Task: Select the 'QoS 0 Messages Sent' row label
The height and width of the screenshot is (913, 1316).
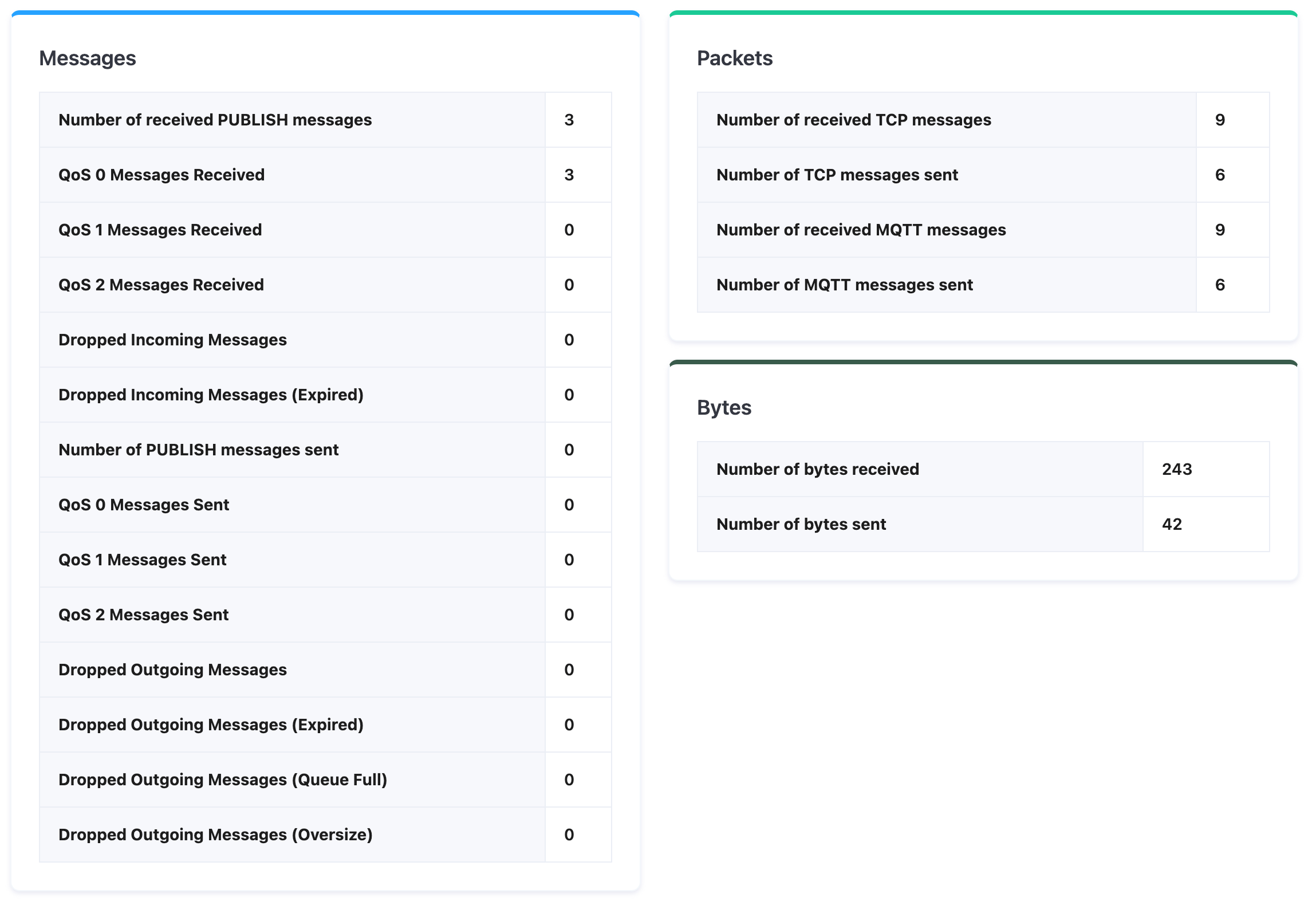Action: [x=143, y=505]
